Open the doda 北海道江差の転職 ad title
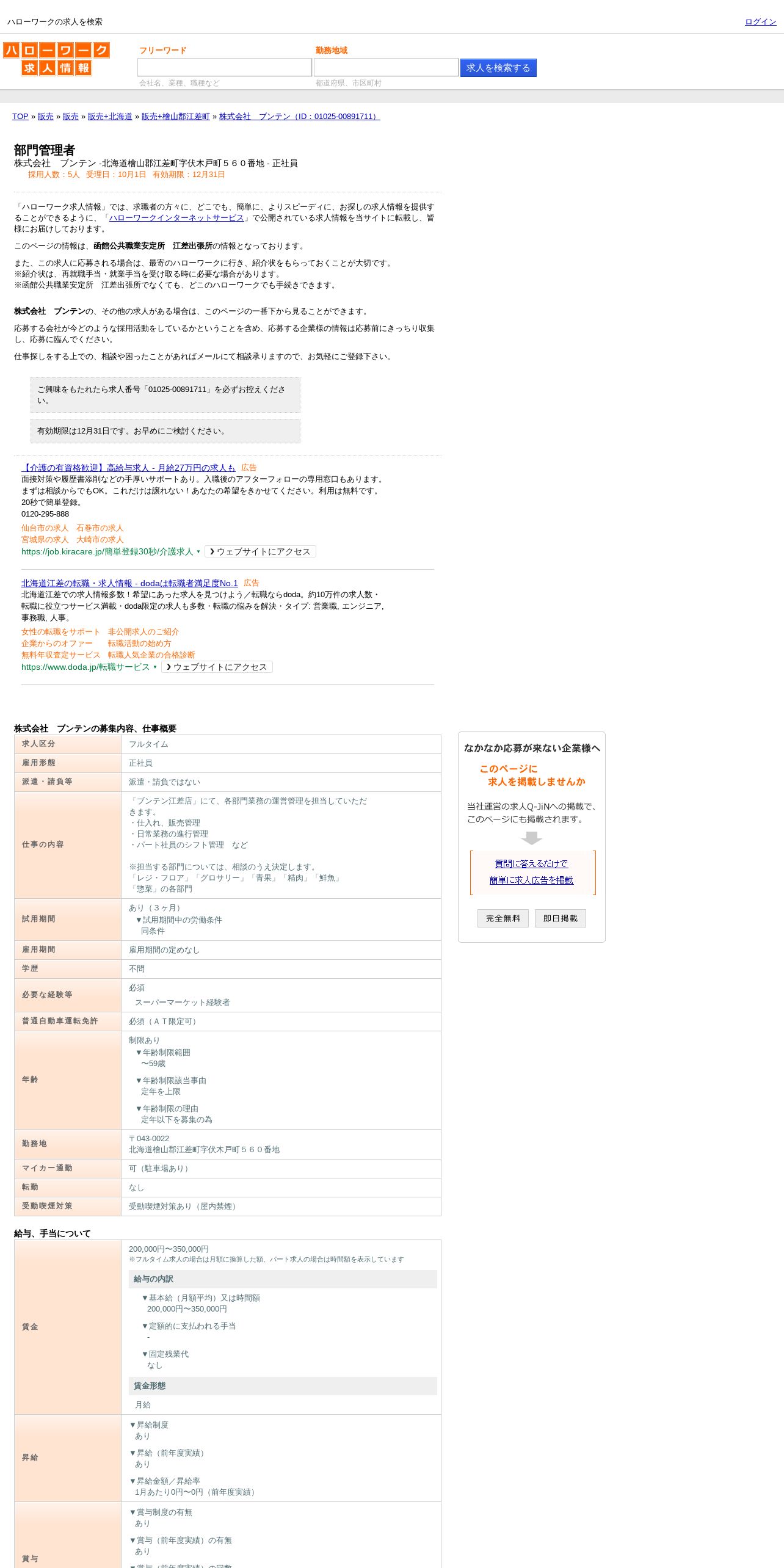This screenshot has height=1568, width=784. (x=129, y=583)
